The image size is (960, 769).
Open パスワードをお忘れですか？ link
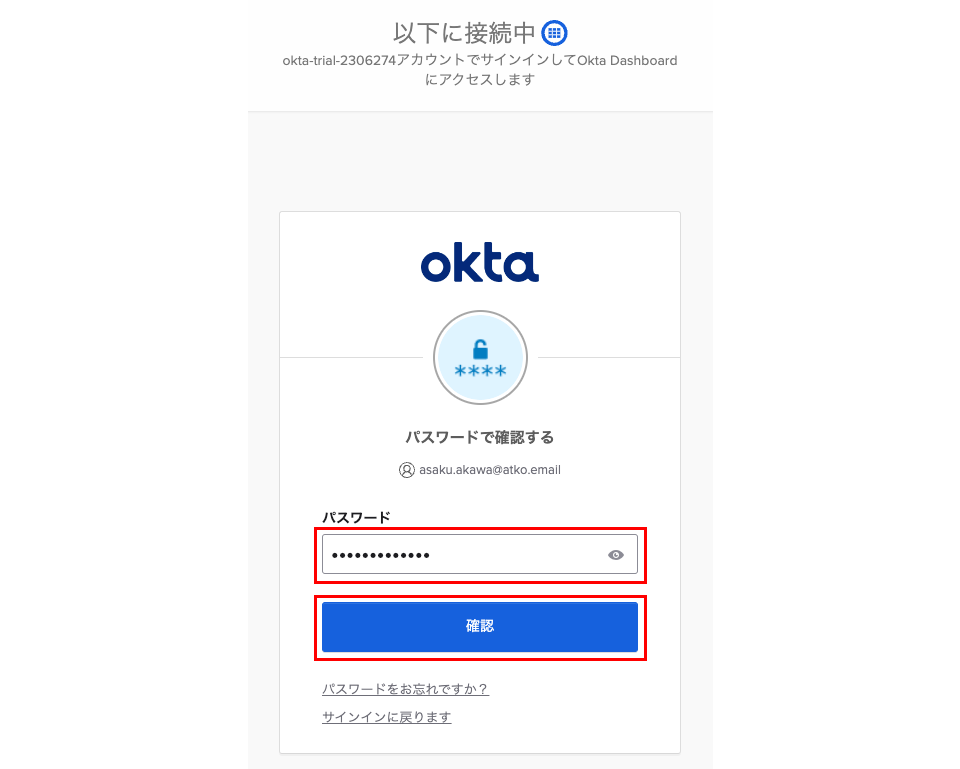coord(405,689)
